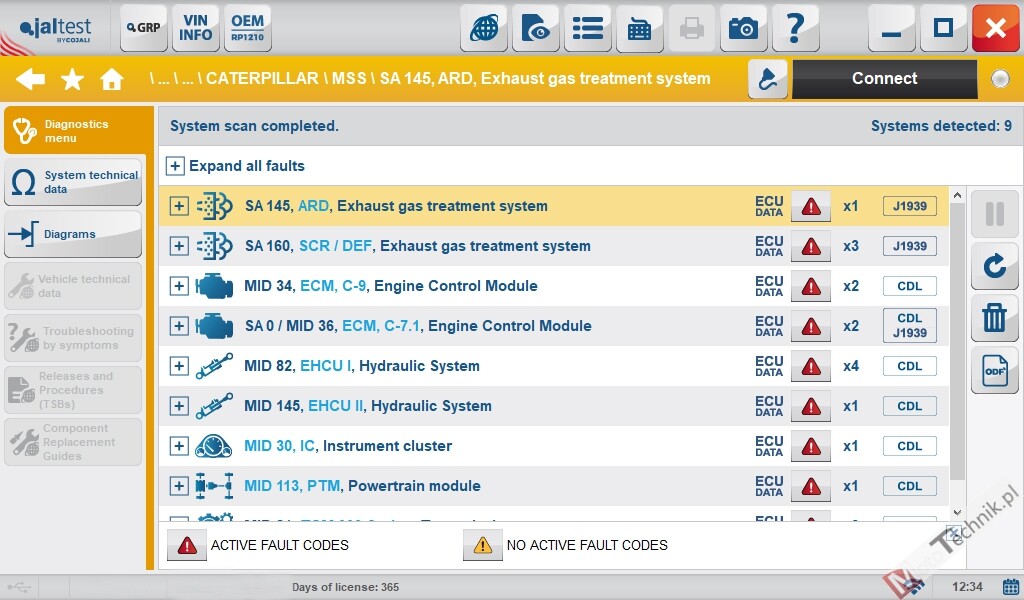Open ECU DATA for SA 145 ARD
The width and height of the screenshot is (1024, 600).
(769, 206)
